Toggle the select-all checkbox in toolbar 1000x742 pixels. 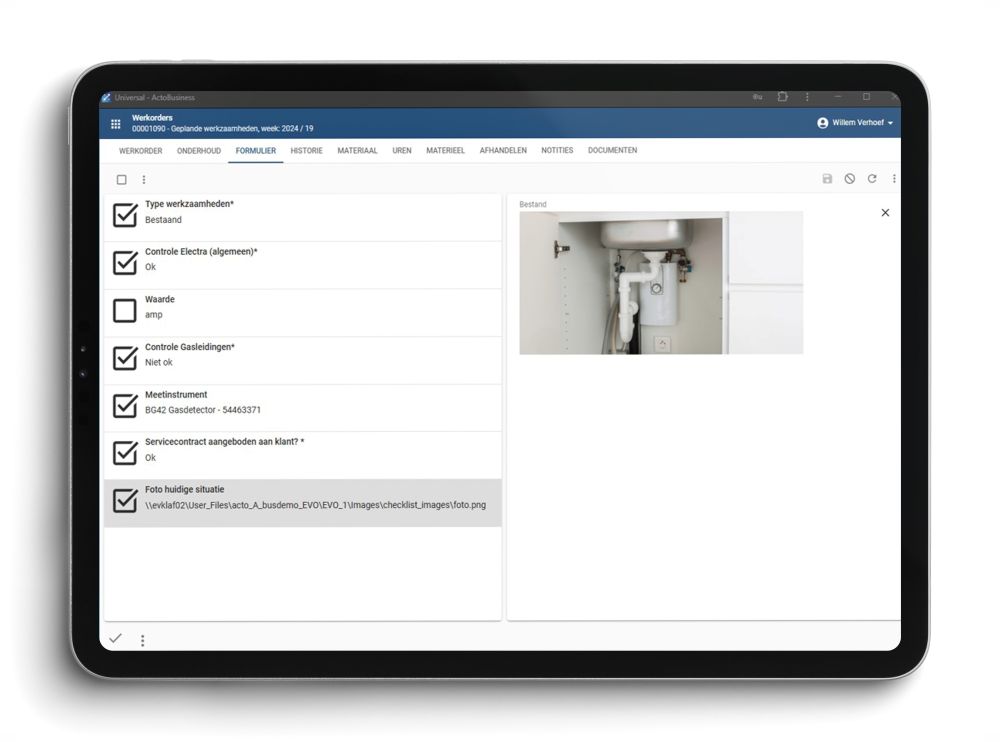pos(122,180)
